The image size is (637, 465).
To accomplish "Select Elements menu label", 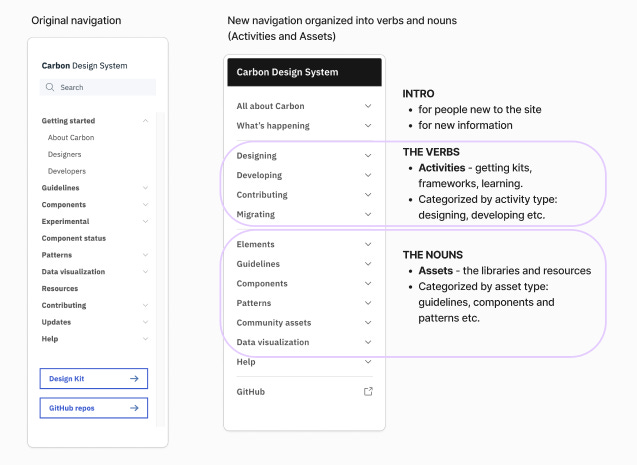I will pos(256,244).
